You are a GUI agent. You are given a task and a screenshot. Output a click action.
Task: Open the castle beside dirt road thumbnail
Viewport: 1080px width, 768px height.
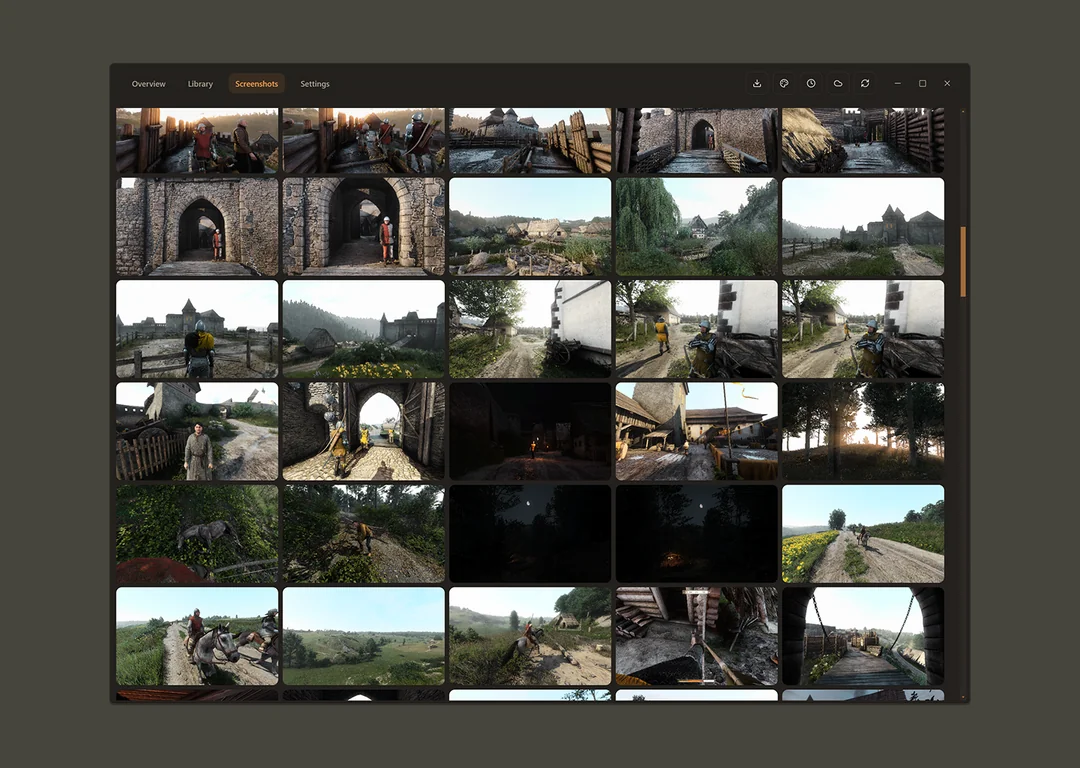coord(863,227)
